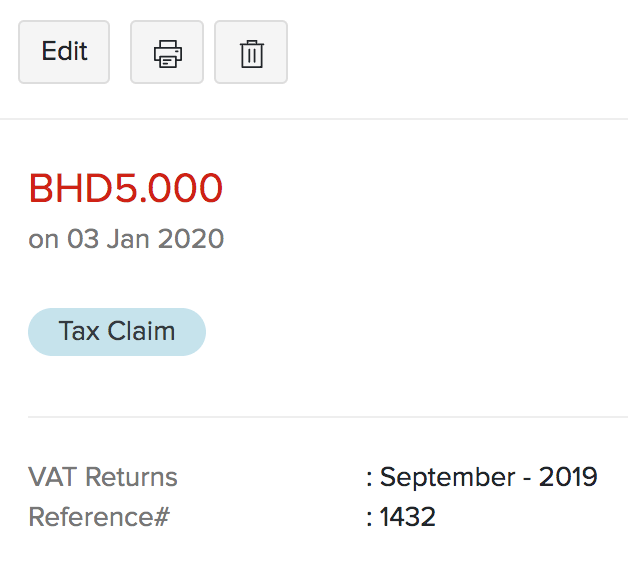Click the Edit button
This screenshot has height=576, width=628.
point(64,52)
